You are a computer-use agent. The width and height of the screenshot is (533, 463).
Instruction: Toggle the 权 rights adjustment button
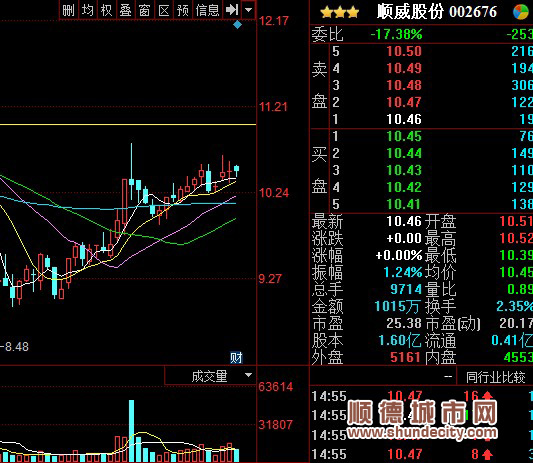(x=106, y=10)
